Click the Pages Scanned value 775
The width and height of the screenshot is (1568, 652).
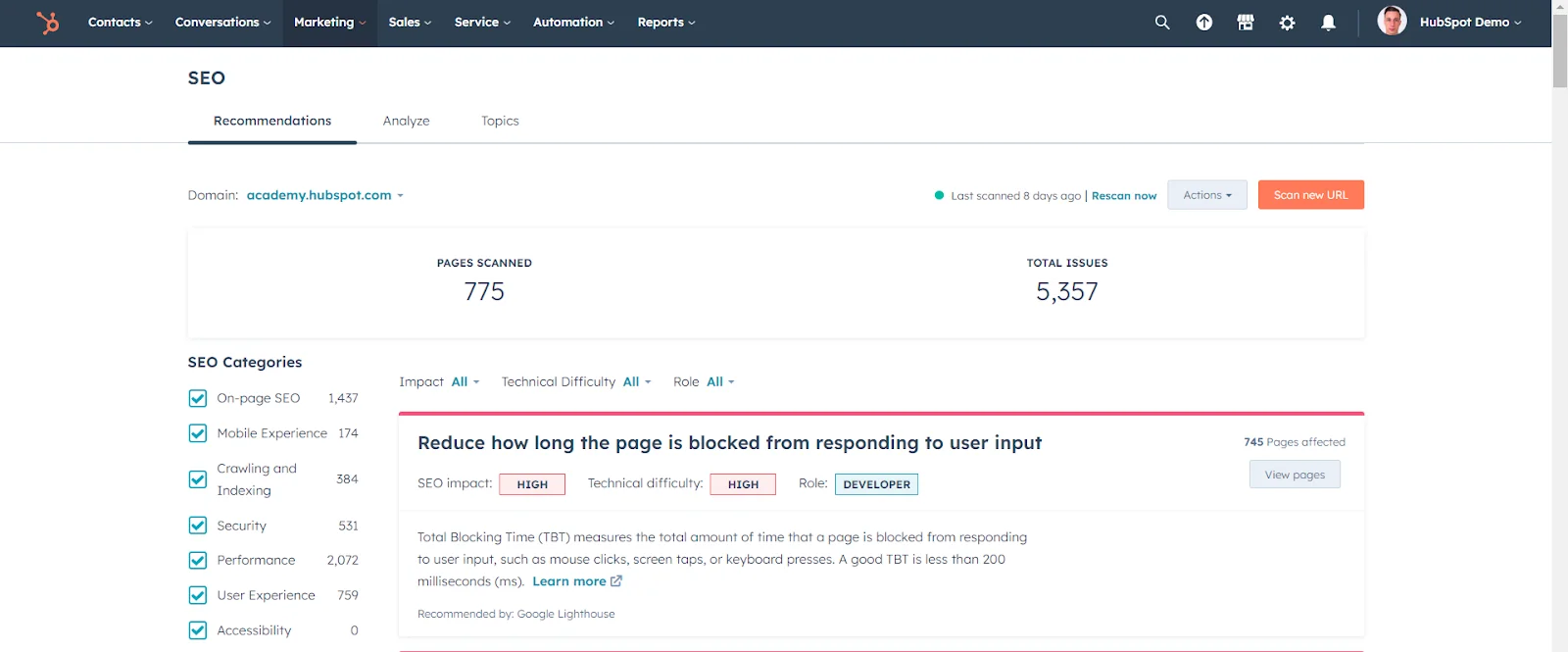pyautogui.click(x=484, y=291)
